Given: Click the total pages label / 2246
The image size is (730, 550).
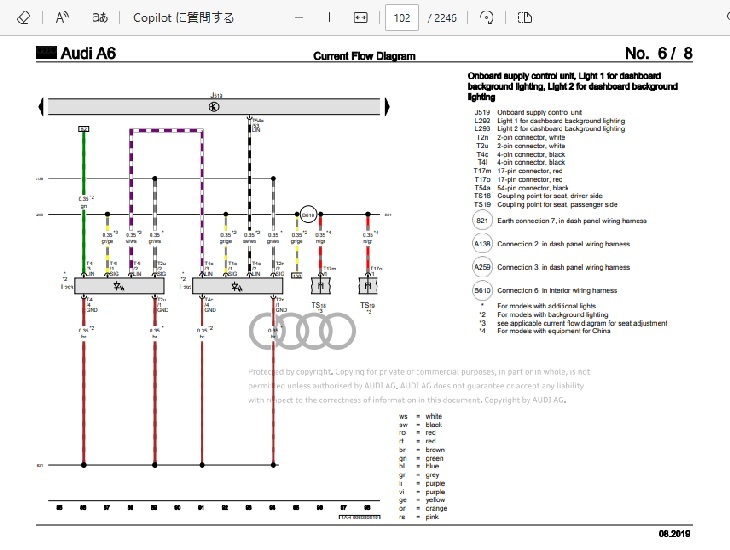Looking at the screenshot, I should point(442,18).
